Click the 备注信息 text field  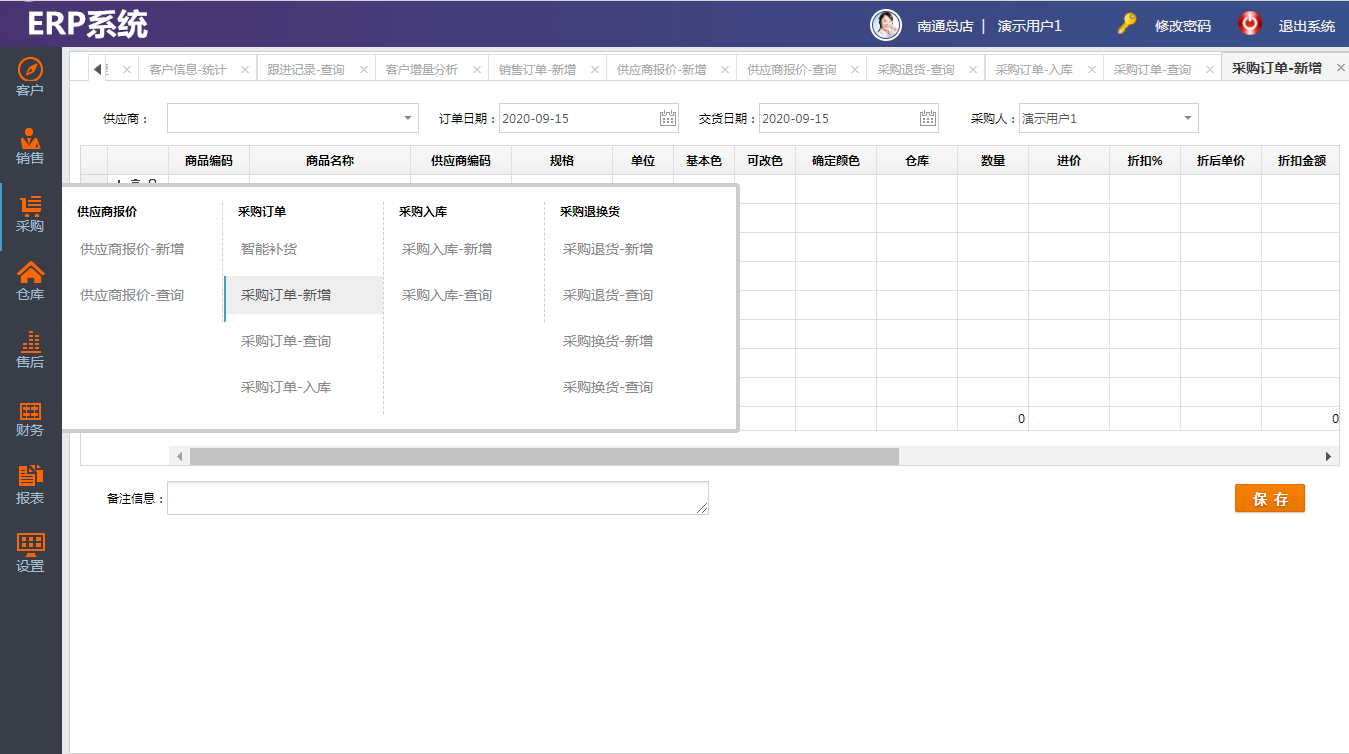coord(437,498)
